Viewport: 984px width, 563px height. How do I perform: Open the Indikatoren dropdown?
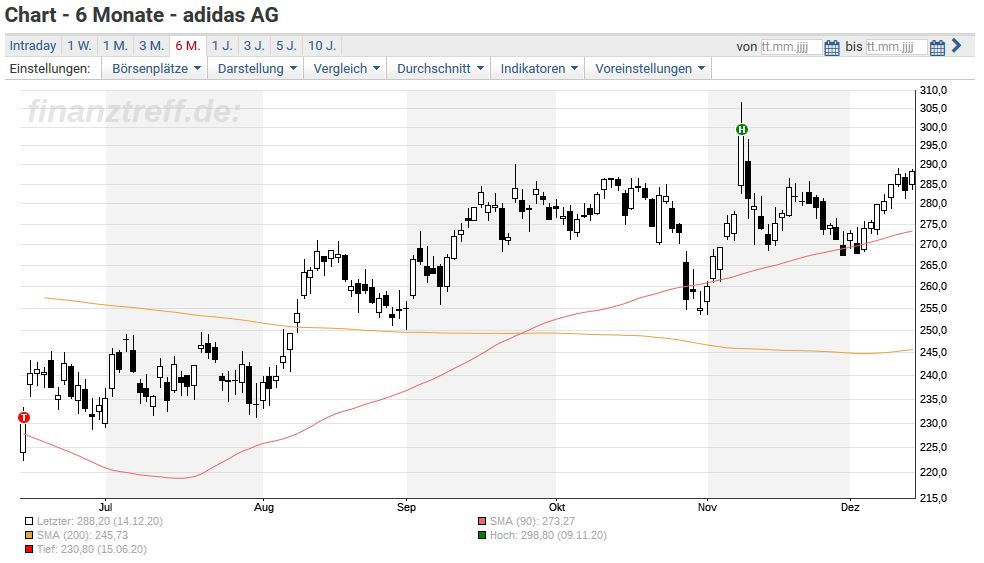(x=538, y=68)
